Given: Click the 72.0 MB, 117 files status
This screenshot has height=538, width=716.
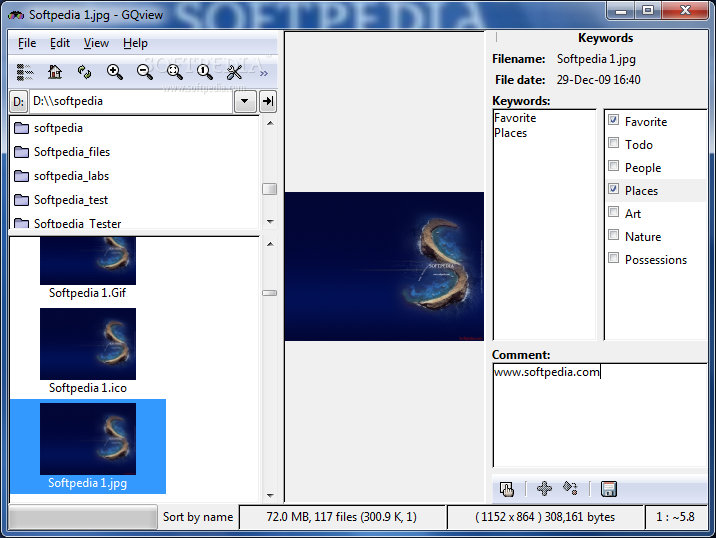Looking at the screenshot, I should click(x=342, y=517).
